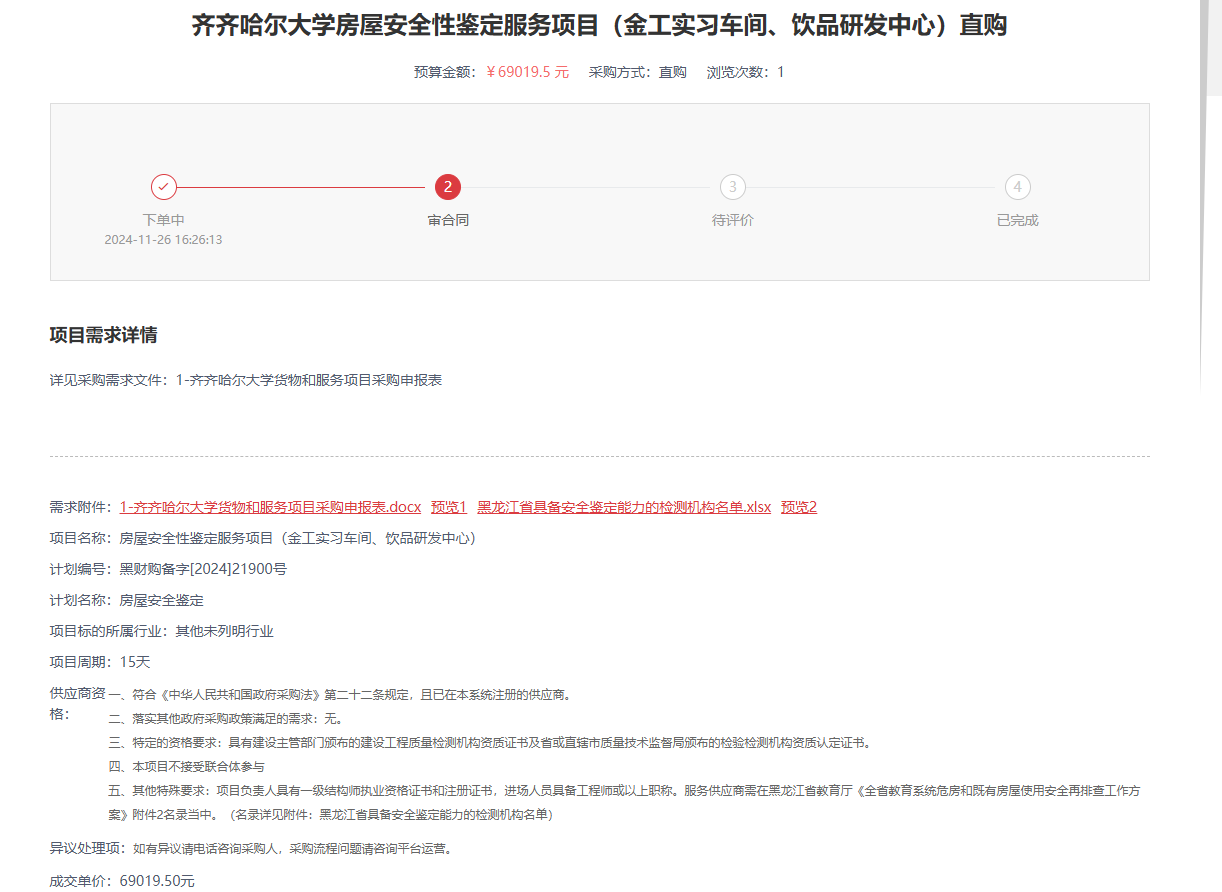The width and height of the screenshot is (1222, 892).
Task: Click the 项目需求详情 section heading
Action: tap(103, 335)
